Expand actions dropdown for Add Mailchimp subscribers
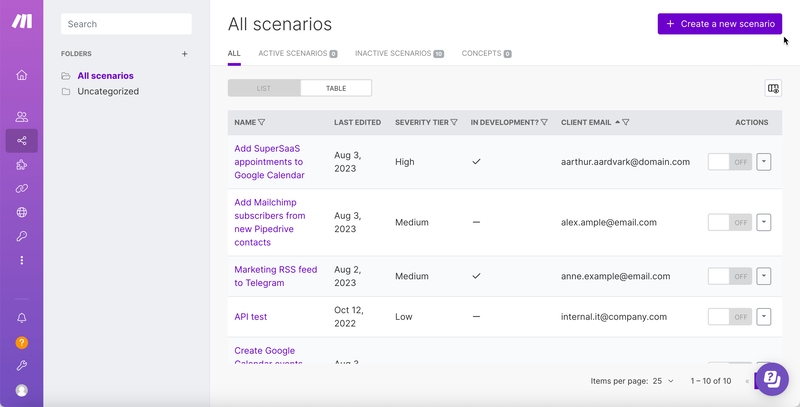The image size is (800, 407). point(764,223)
